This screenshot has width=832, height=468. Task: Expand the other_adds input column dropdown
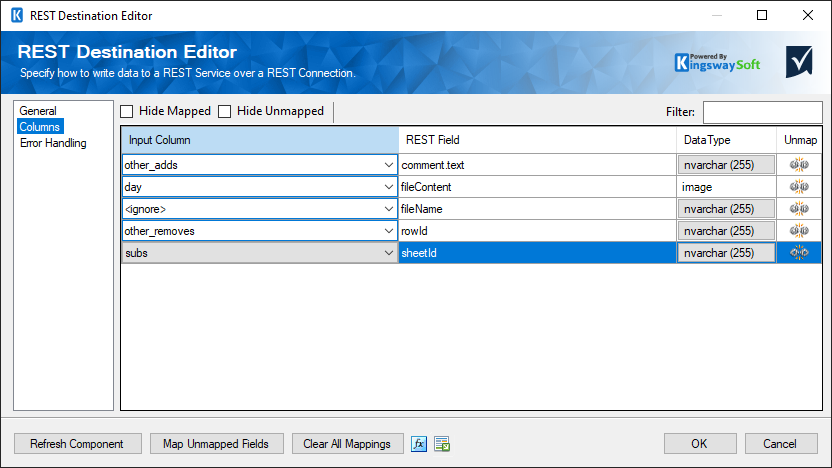point(388,165)
